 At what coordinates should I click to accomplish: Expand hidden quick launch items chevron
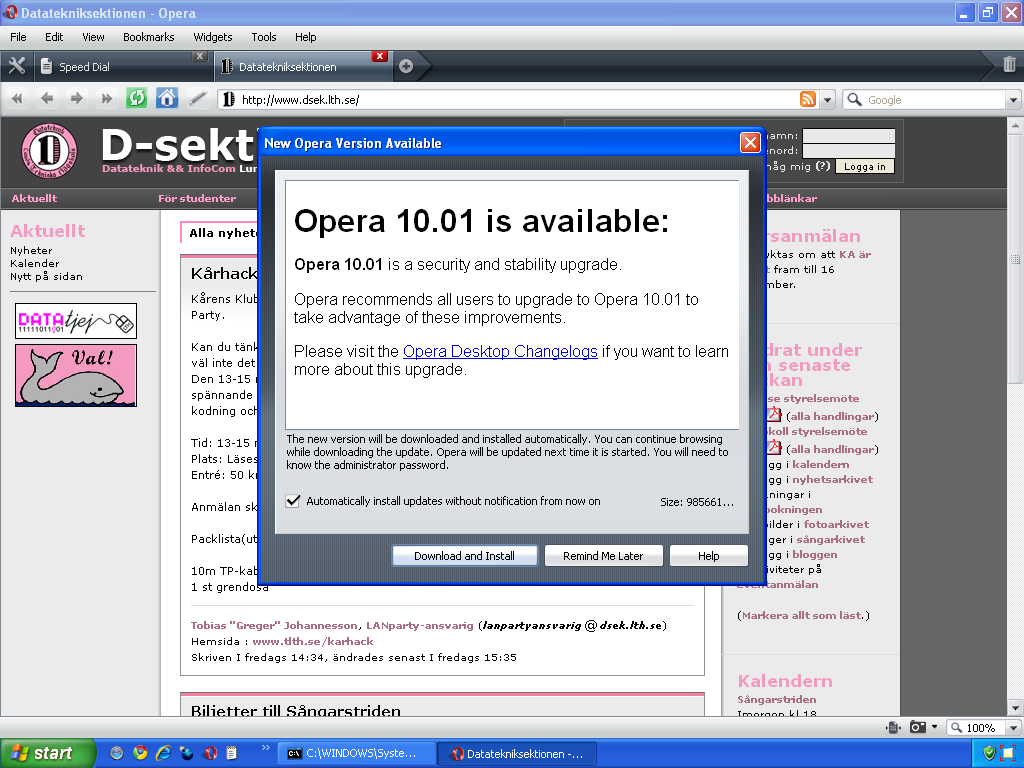(x=265, y=747)
